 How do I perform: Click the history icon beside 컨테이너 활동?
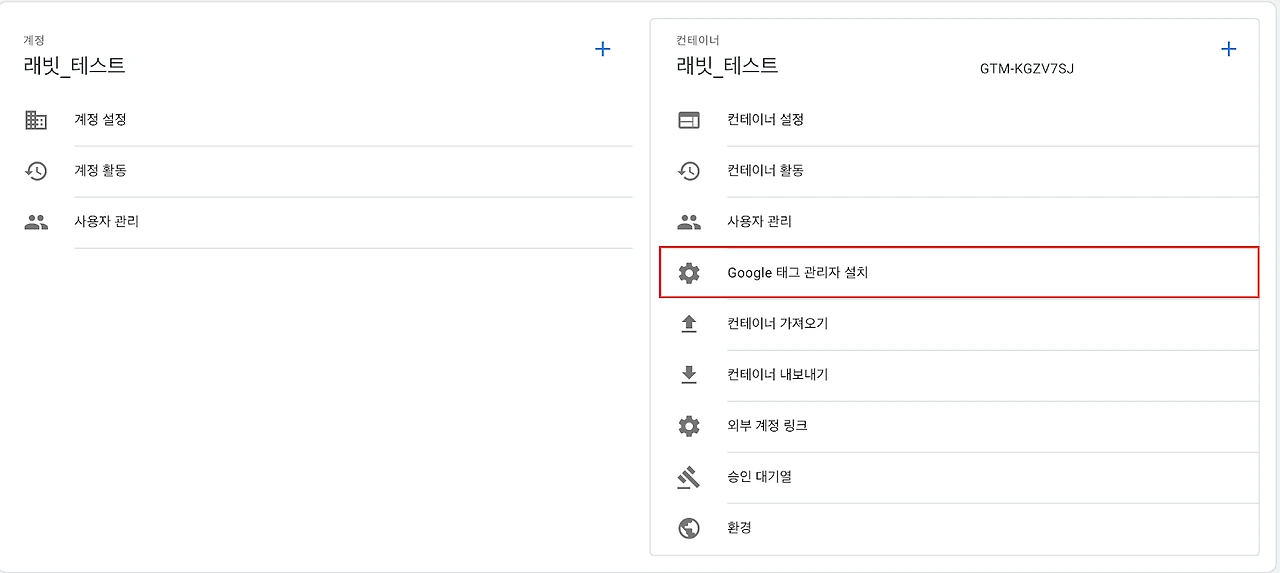click(689, 171)
